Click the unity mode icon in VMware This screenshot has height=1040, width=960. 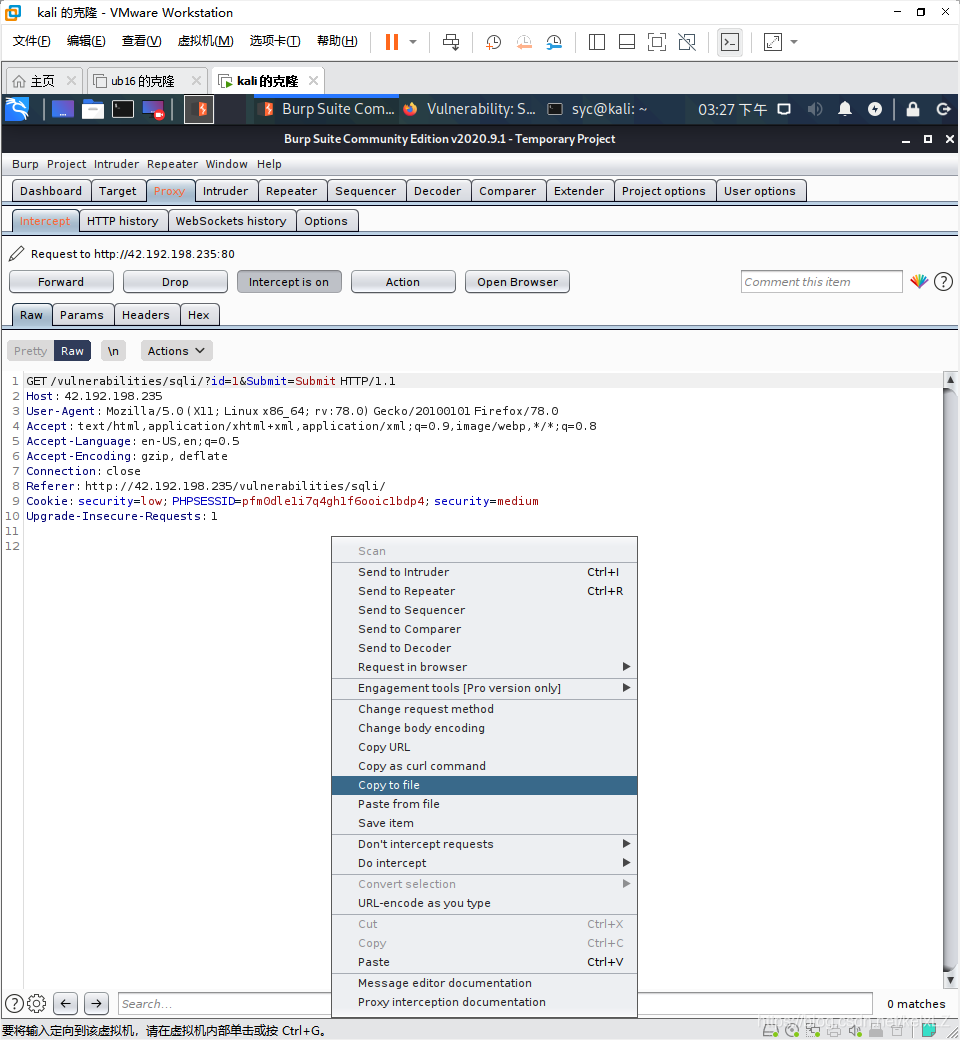click(687, 42)
